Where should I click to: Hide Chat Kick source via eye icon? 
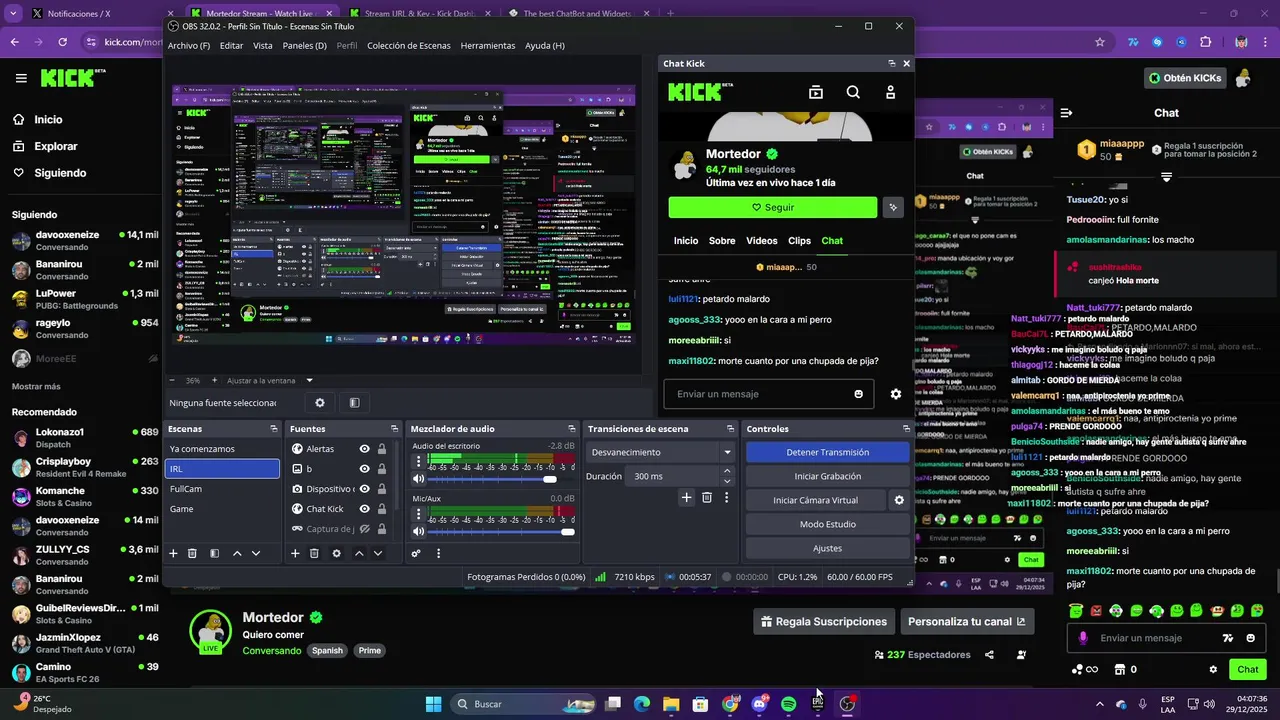click(x=365, y=509)
